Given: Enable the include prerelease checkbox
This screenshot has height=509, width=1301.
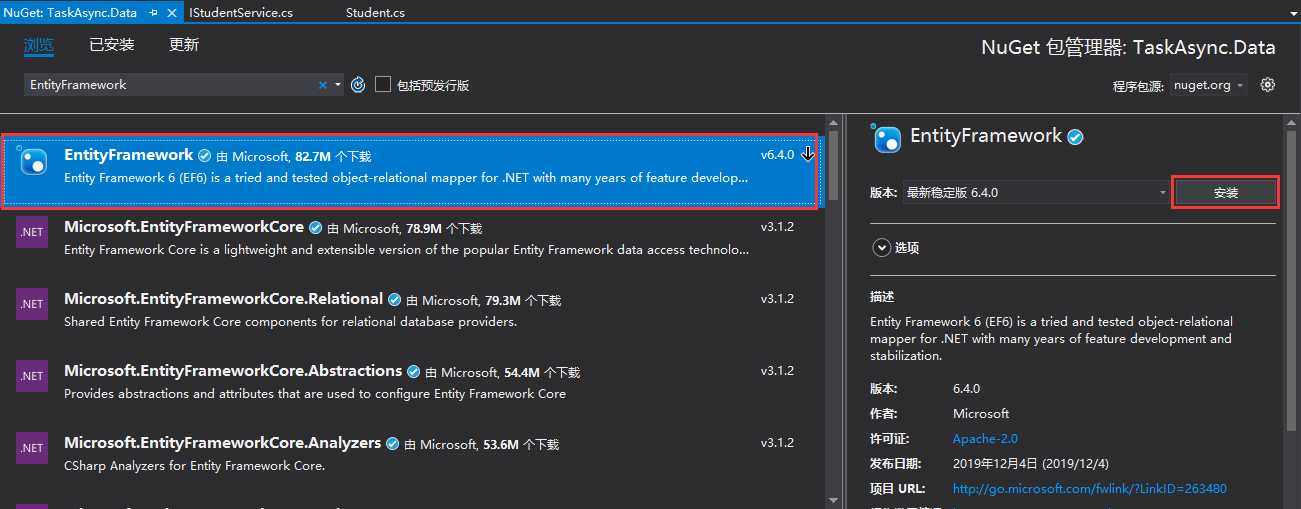Looking at the screenshot, I should [383, 85].
